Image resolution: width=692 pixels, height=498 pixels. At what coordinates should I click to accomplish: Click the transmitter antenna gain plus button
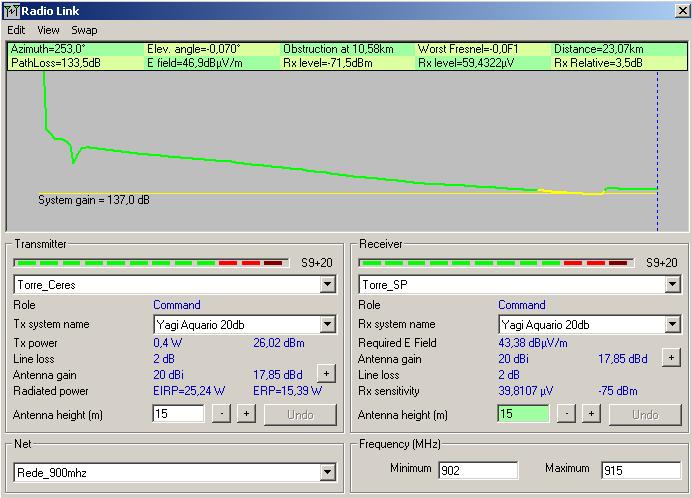point(326,373)
